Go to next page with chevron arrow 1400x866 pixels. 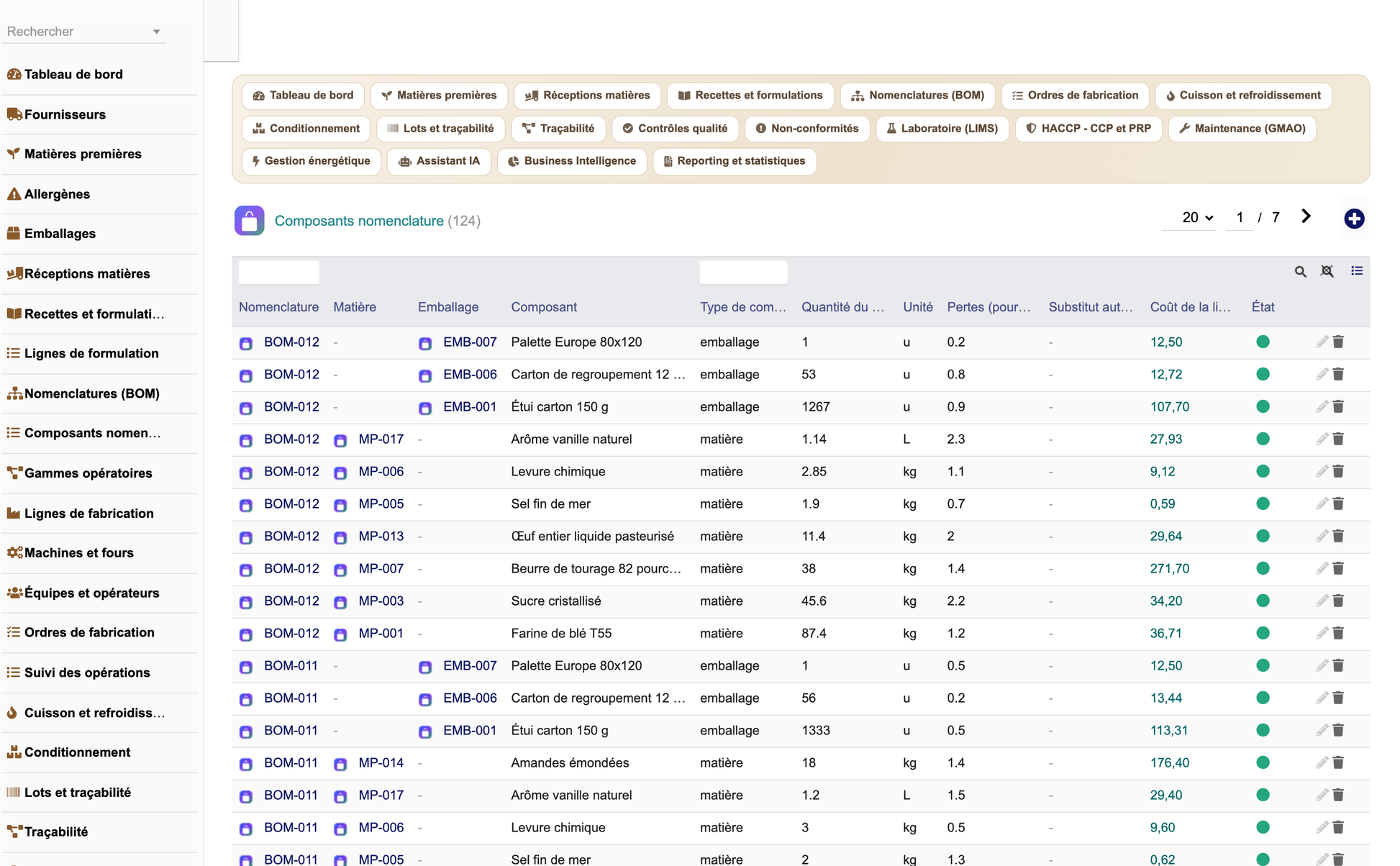point(1306,216)
